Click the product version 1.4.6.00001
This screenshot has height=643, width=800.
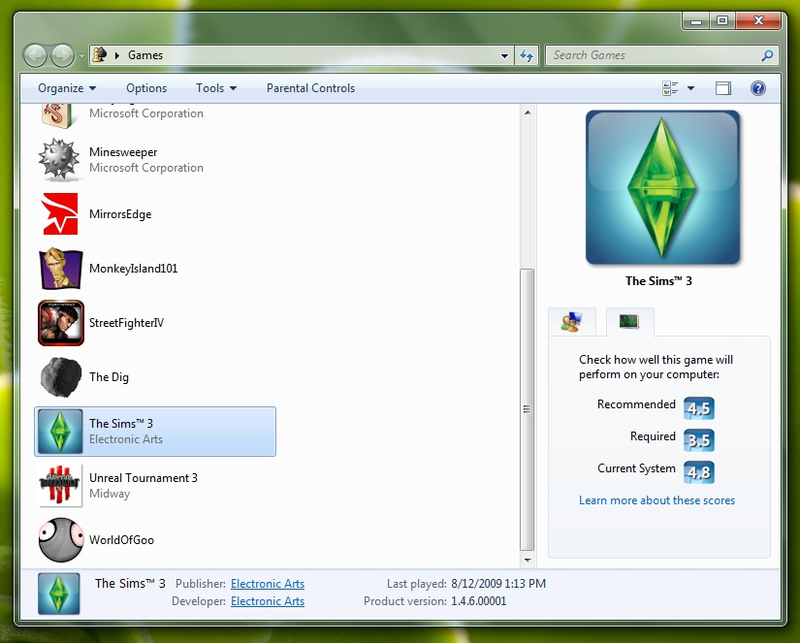click(479, 601)
